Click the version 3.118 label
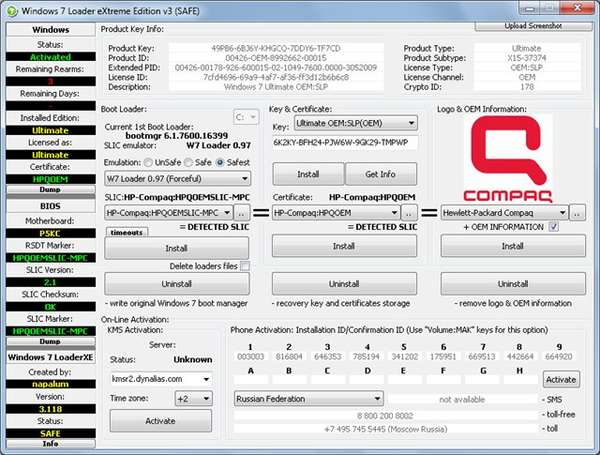This screenshot has height=455, width=600. (x=51, y=409)
